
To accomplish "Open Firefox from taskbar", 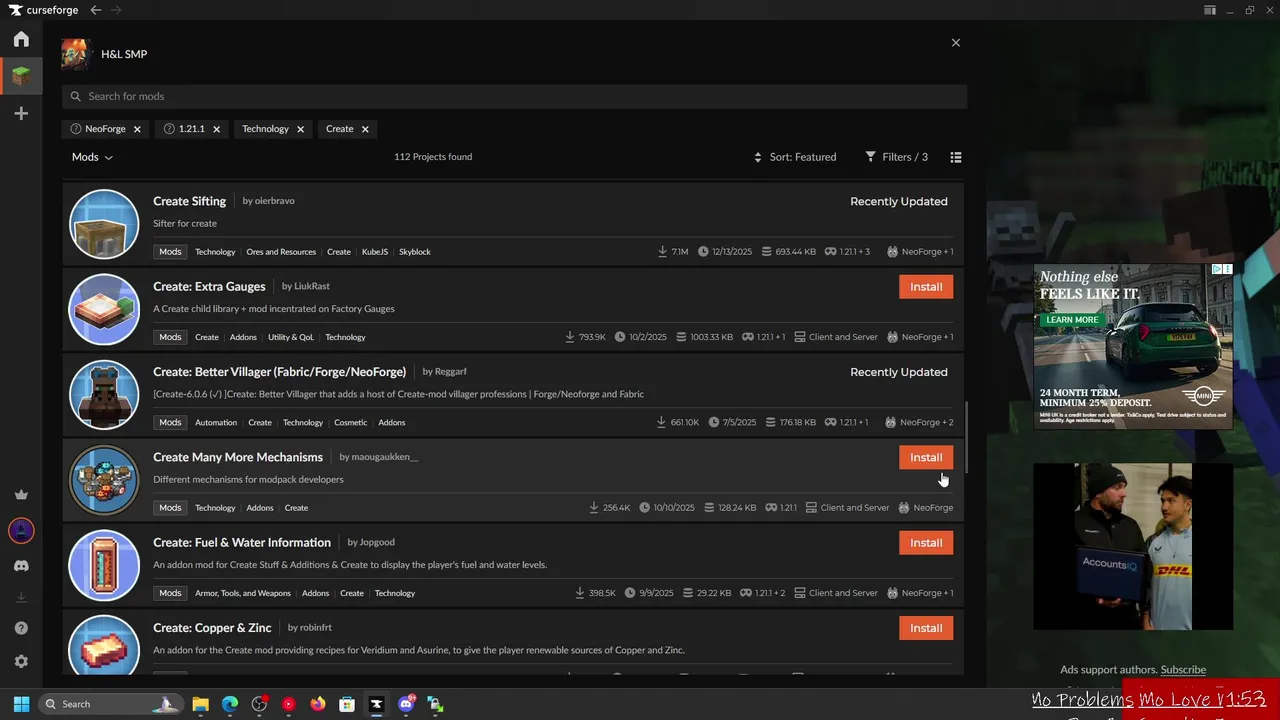I will [x=318, y=704].
